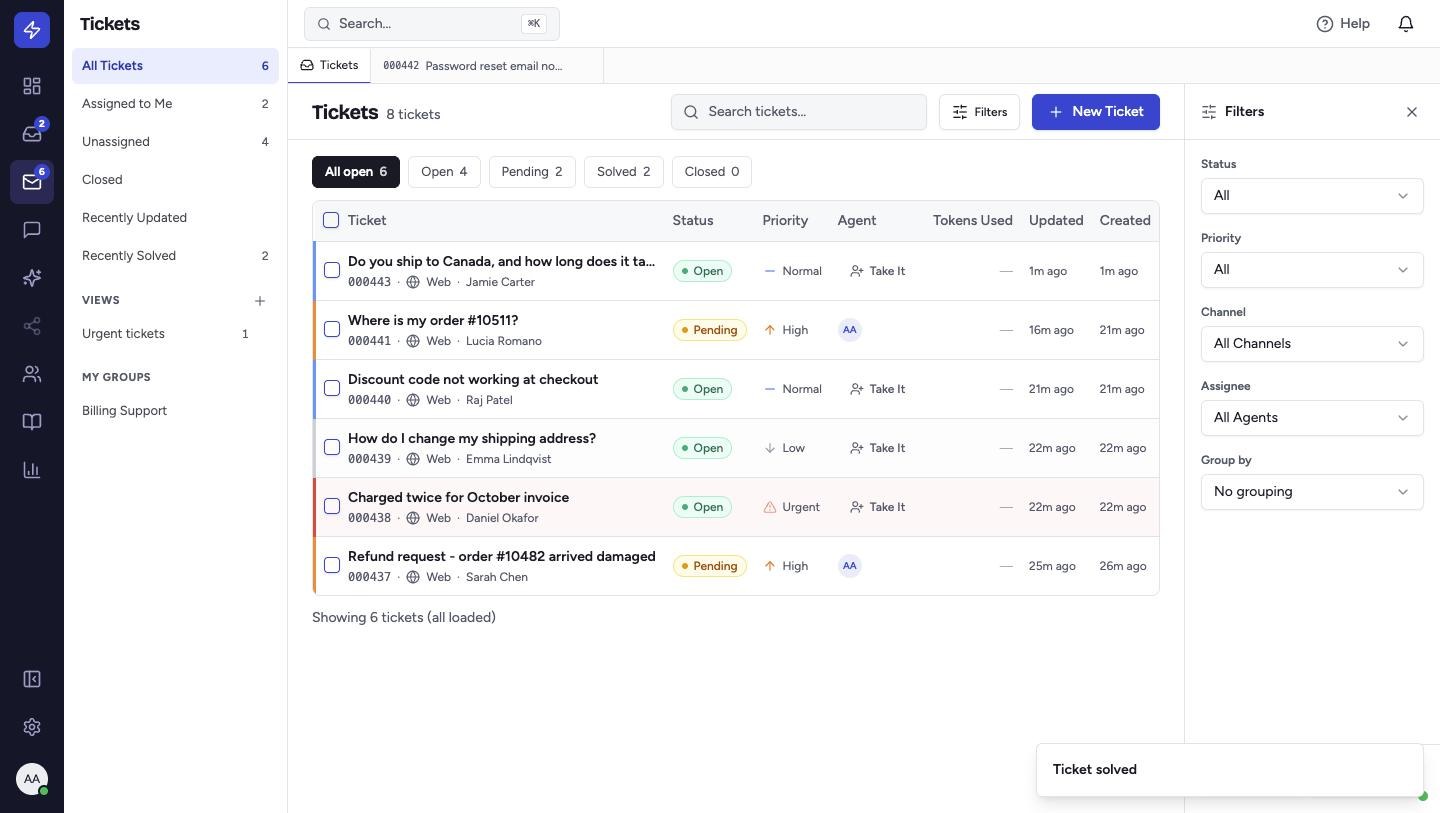The width and height of the screenshot is (1440, 813).
Task: Select checkbox for shipping address ticket
Action: point(332,447)
